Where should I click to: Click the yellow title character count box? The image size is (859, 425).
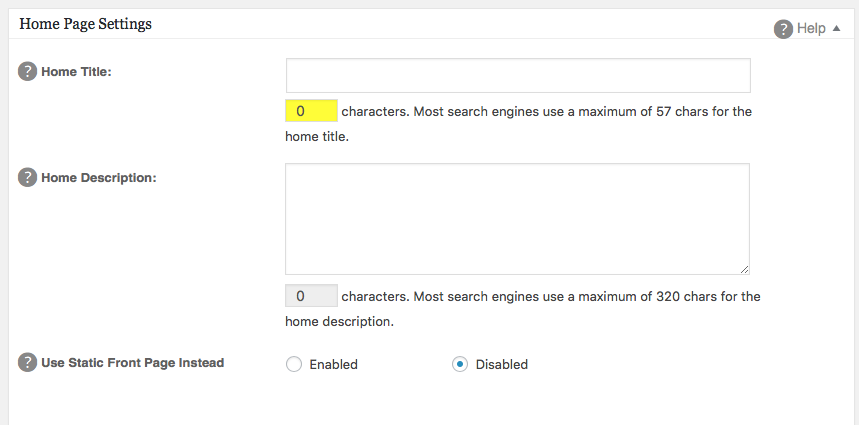[x=311, y=111]
